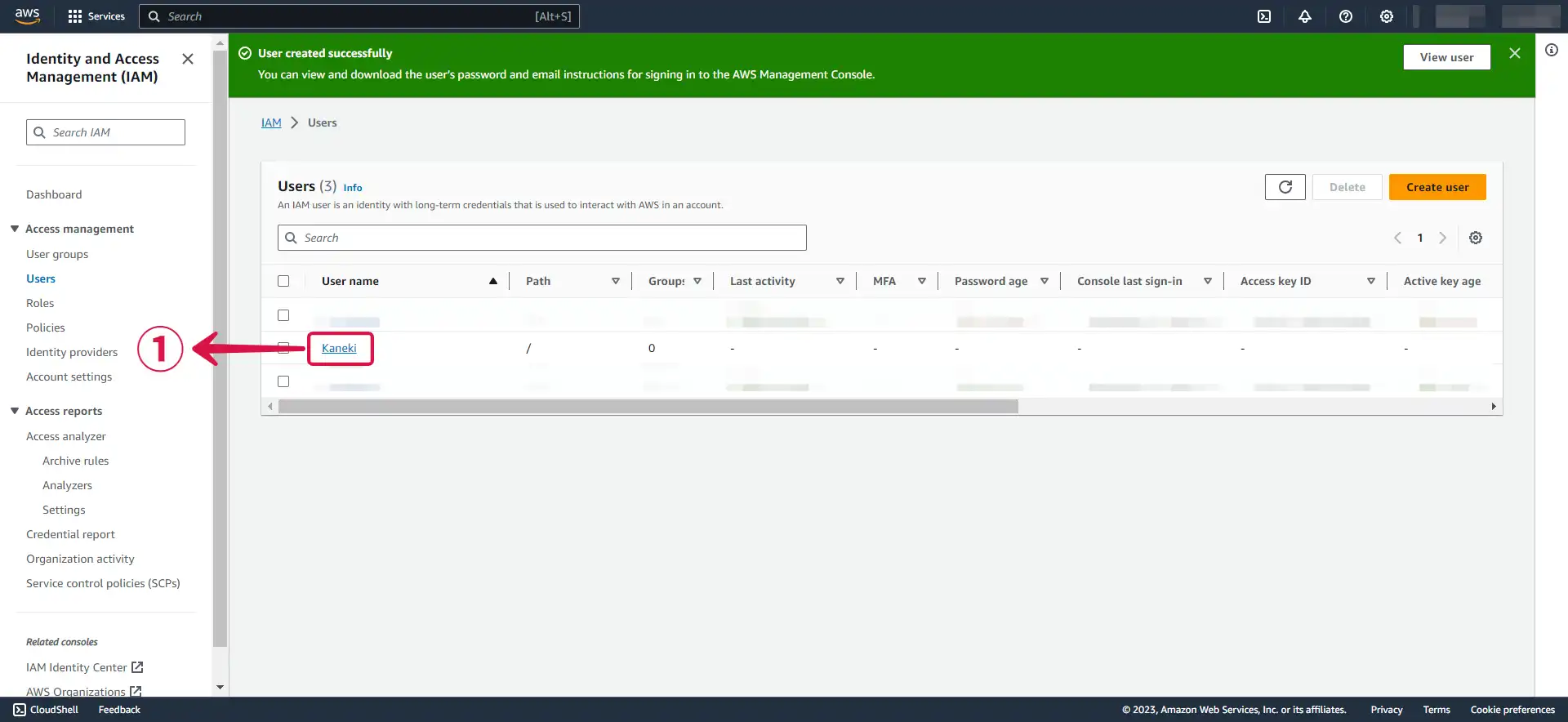Viewport: 1568px width, 722px height.
Task: Sort by Console last sign-in column
Action: pos(1208,281)
